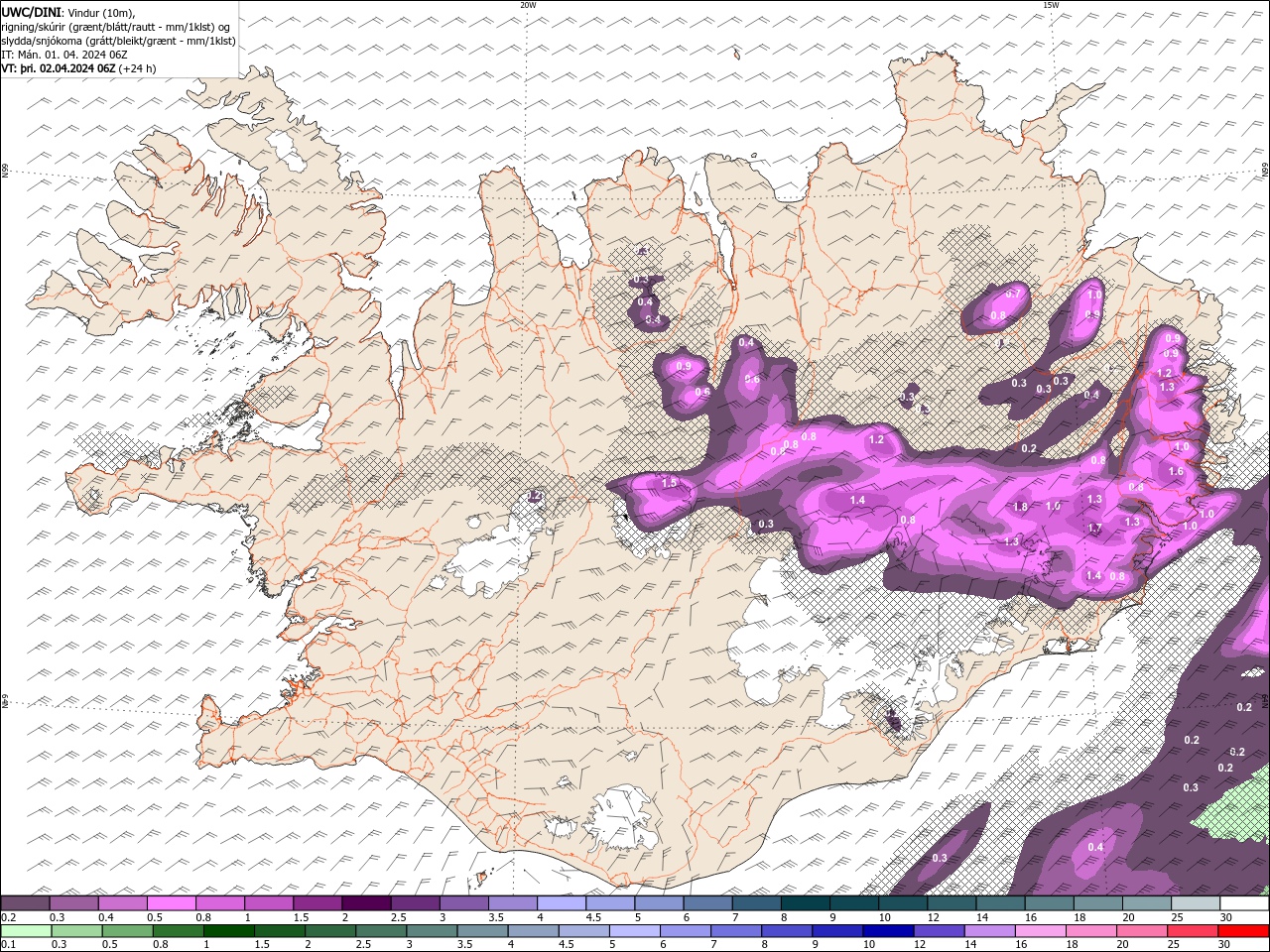Select the dark green bottom row swatch labelled 1
This screenshot has width=1270, height=952.
tap(227, 931)
